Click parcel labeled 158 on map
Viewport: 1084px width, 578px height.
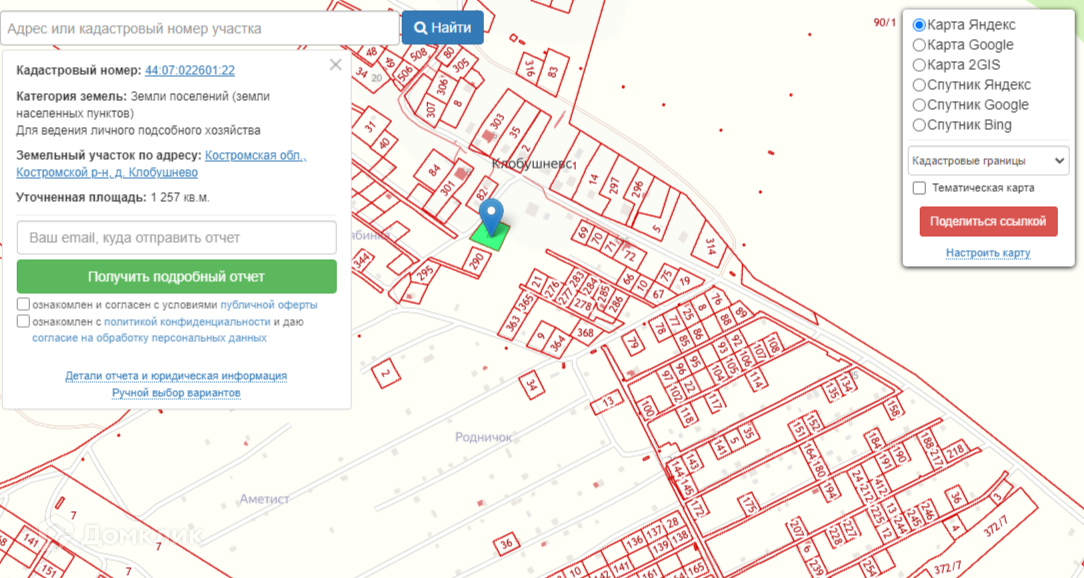click(893, 409)
